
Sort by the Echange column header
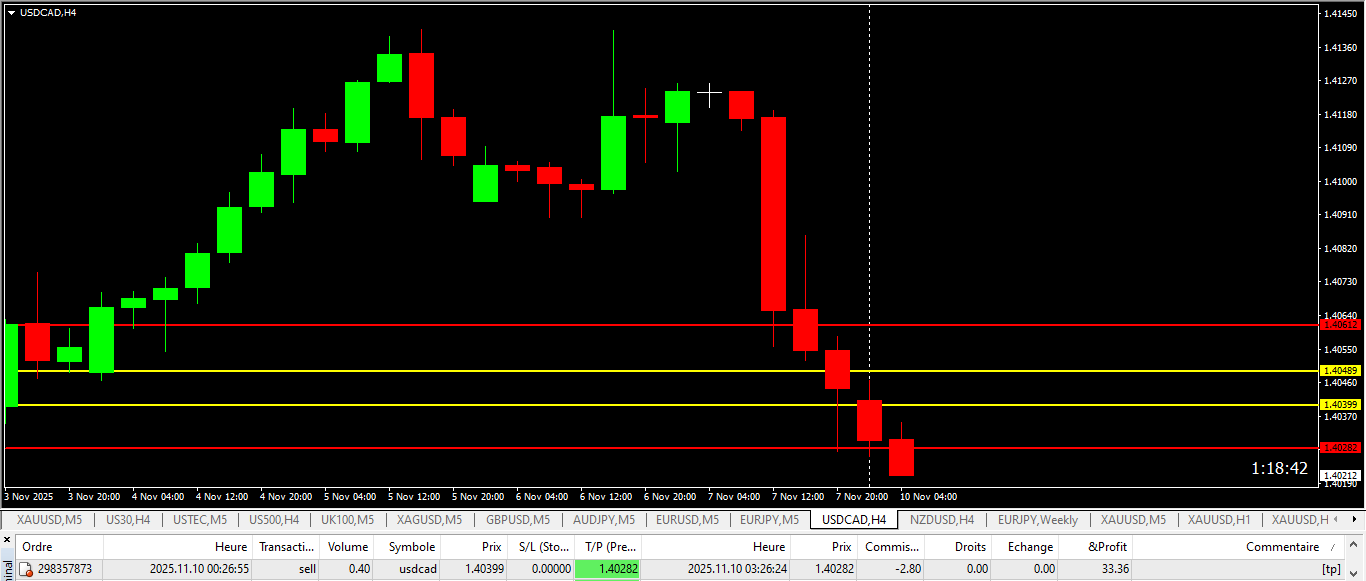coord(1026,547)
